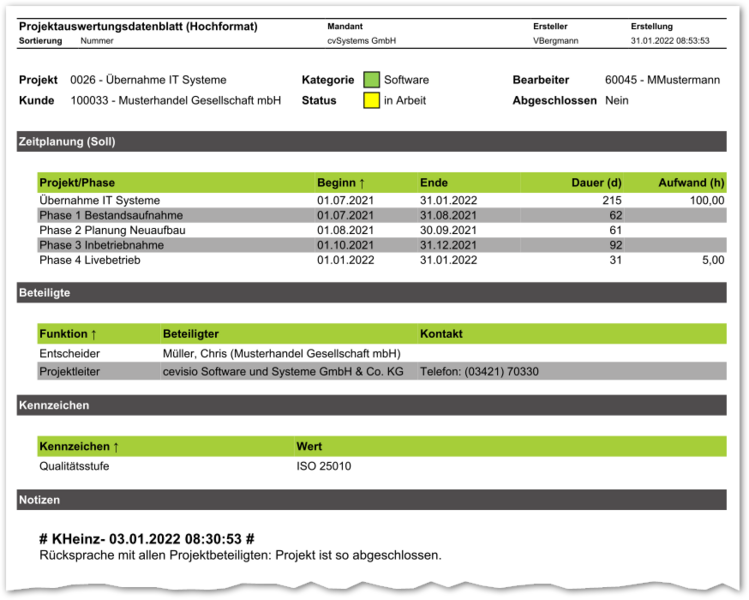Click the Entscheider function cell

(70, 354)
